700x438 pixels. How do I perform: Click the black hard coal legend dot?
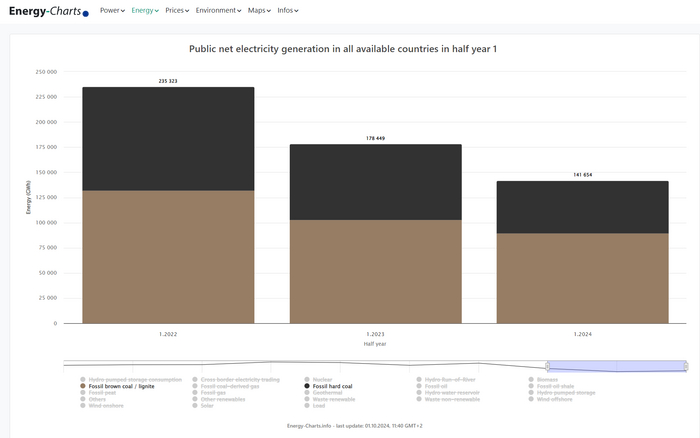[x=306, y=386]
